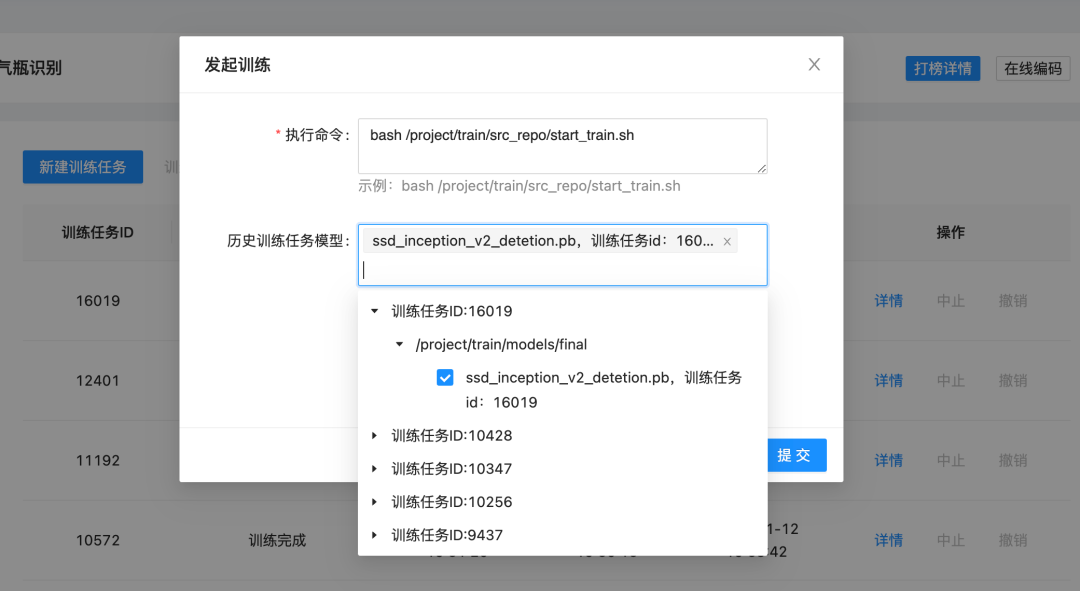Open 详情 link for task 11192
Viewport: 1080px width, 591px height.
click(x=889, y=460)
